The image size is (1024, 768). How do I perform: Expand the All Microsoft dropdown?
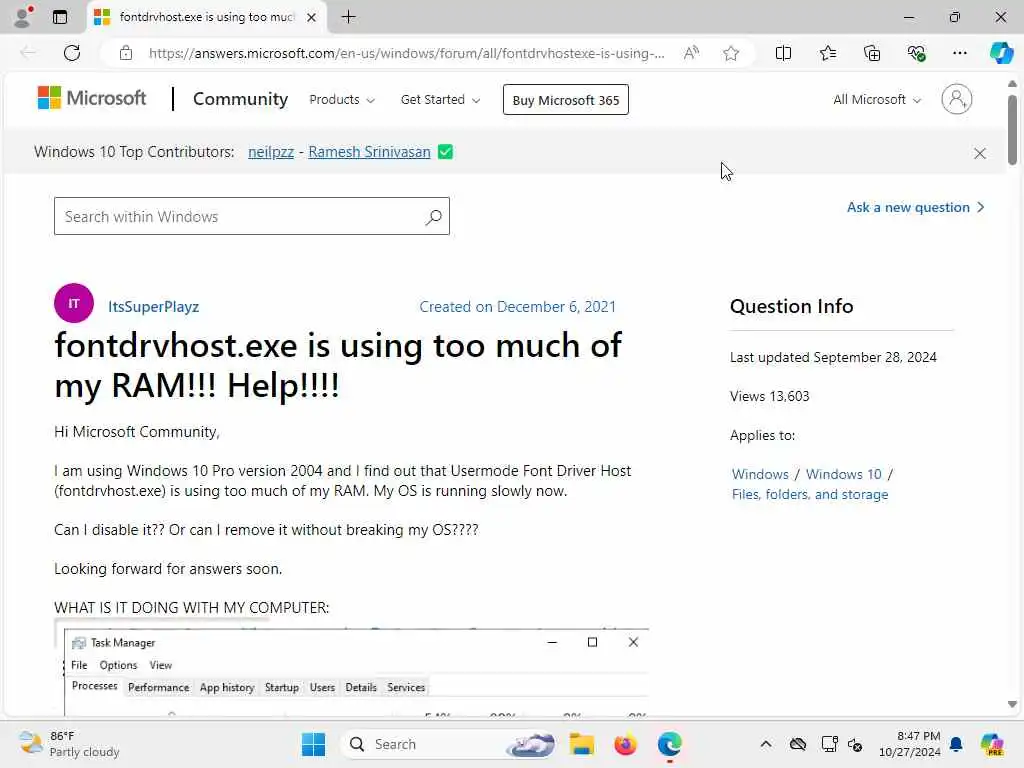[876, 100]
